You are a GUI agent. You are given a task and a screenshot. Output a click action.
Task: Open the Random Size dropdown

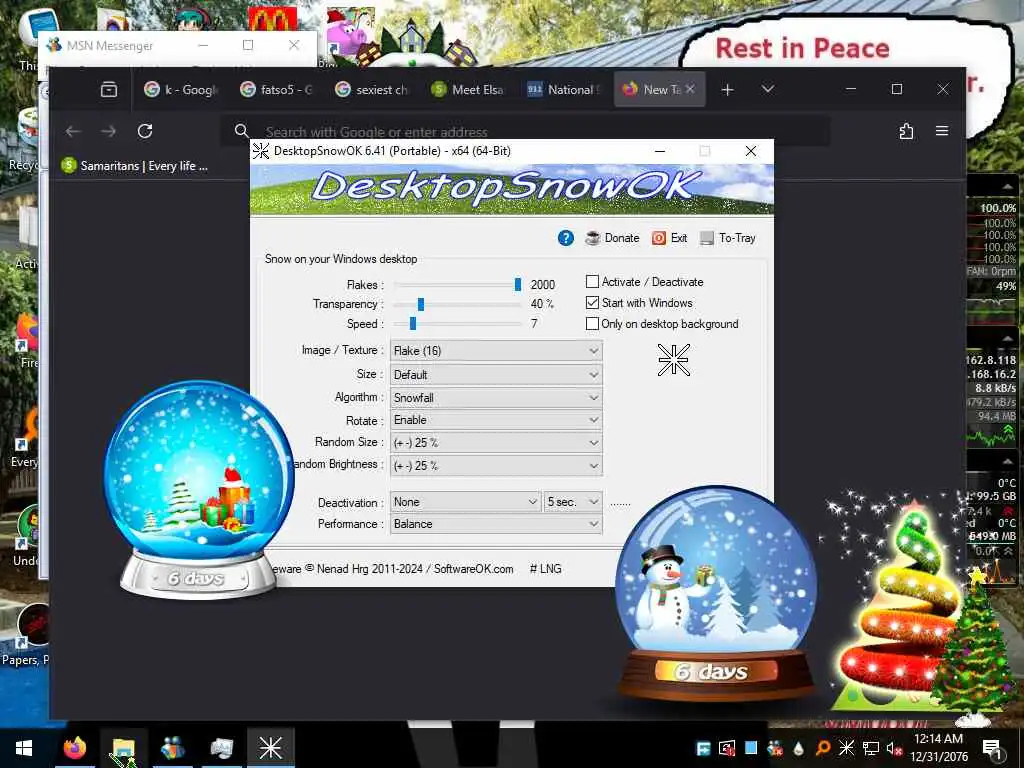[x=496, y=443]
